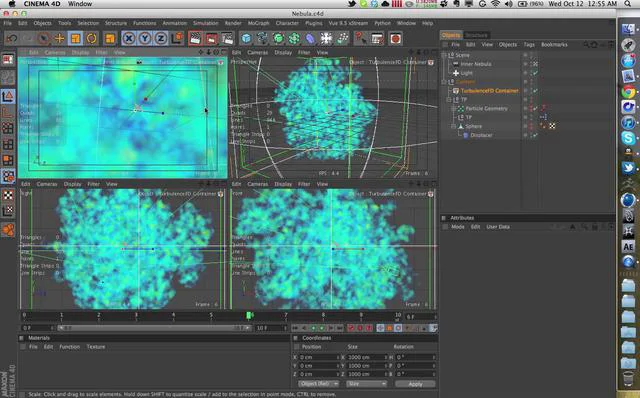Open the Simulation menu
This screenshot has width=640, height=398.
pyautogui.click(x=205, y=23)
